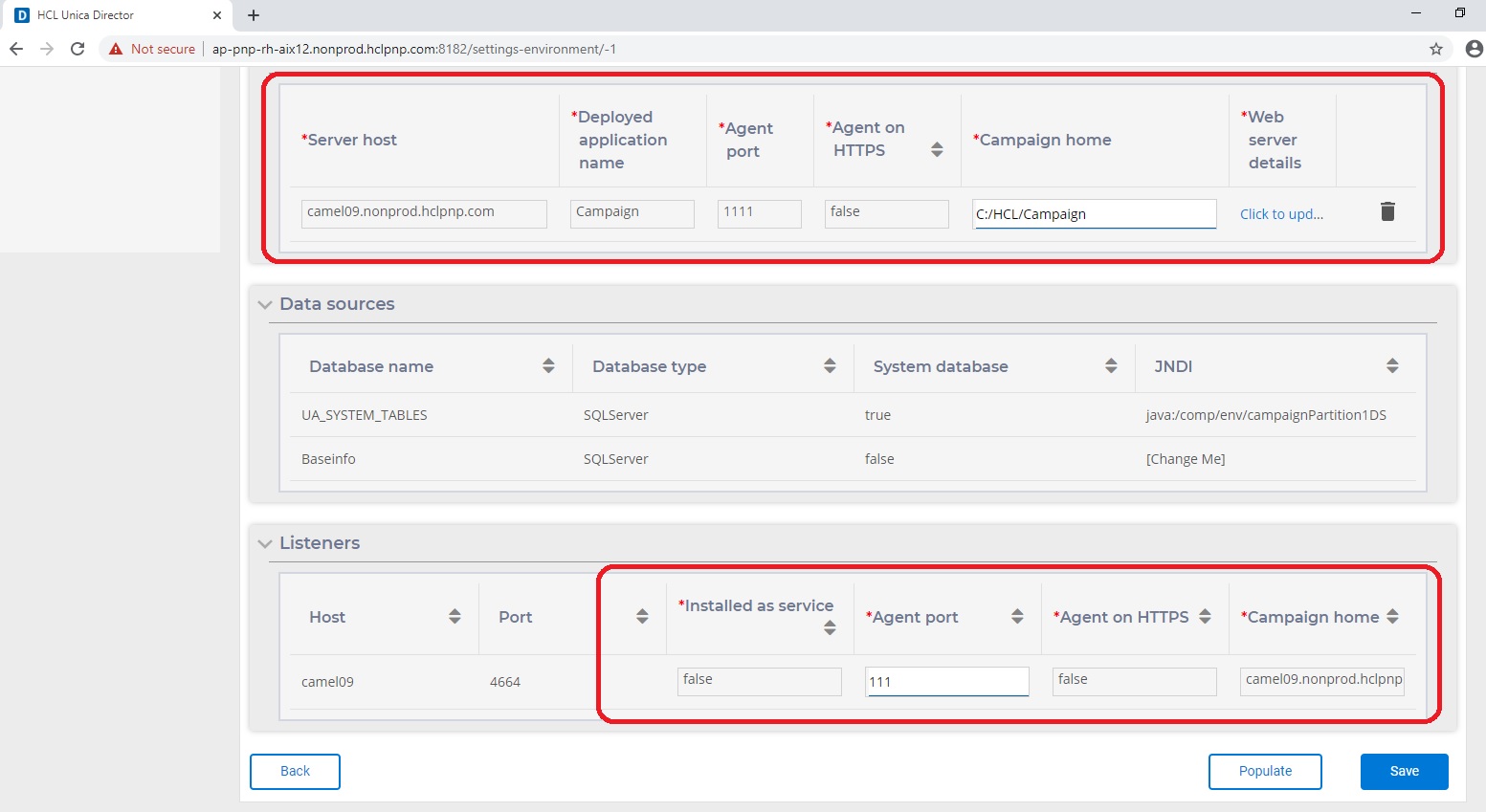Edit the Campaign home path field
The width and height of the screenshot is (1486, 812).
pos(1094,213)
